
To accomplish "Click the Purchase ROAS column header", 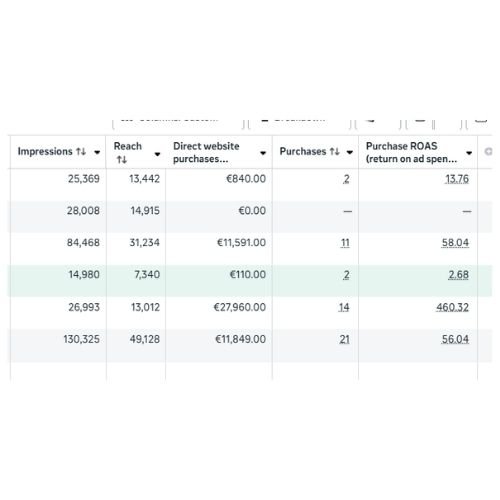I will coord(411,152).
